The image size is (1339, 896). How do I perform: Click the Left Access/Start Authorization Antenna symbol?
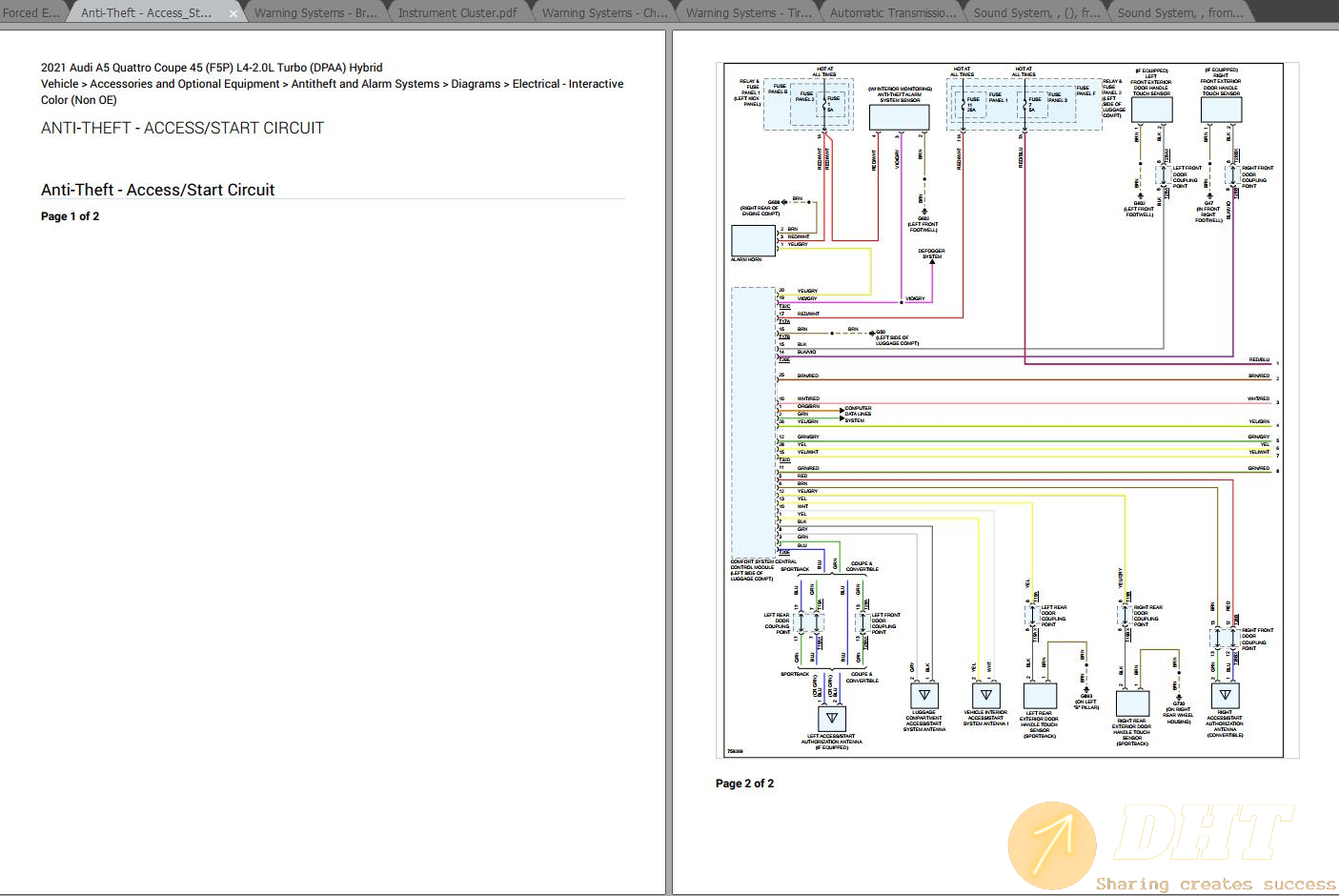coord(832,719)
